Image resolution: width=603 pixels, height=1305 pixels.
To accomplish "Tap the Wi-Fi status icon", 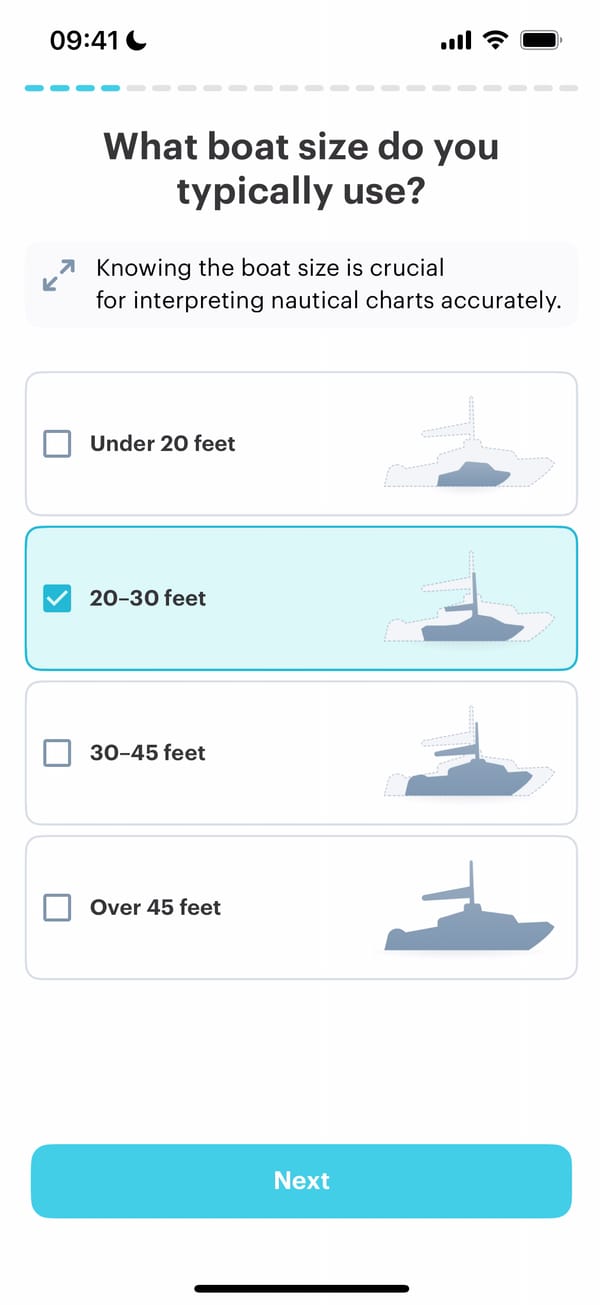I will click(494, 40).
